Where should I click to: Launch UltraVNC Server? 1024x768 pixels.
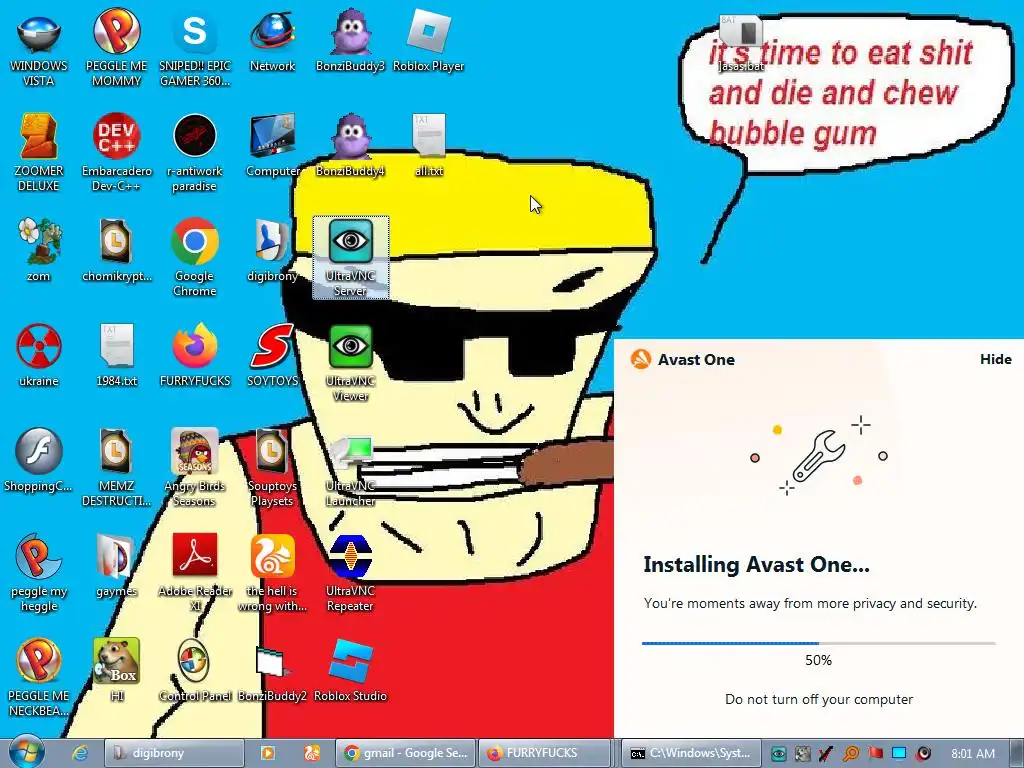[x=350, y=258]
